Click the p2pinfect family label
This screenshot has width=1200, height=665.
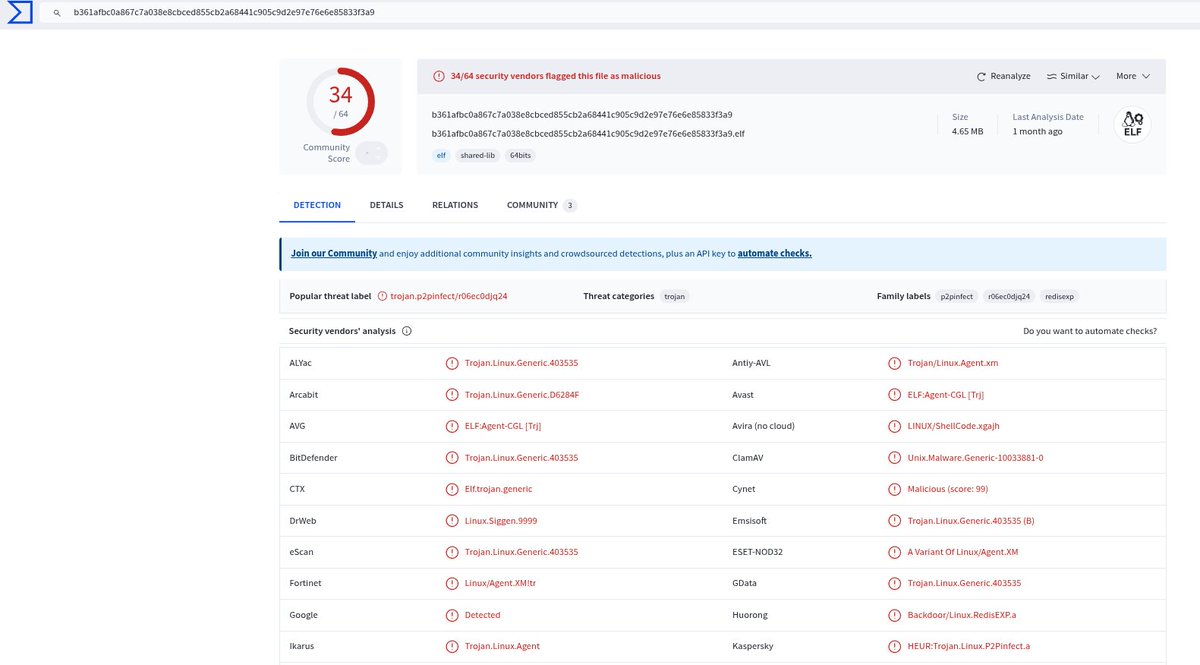pyautogui.click(x=956, y=297)
